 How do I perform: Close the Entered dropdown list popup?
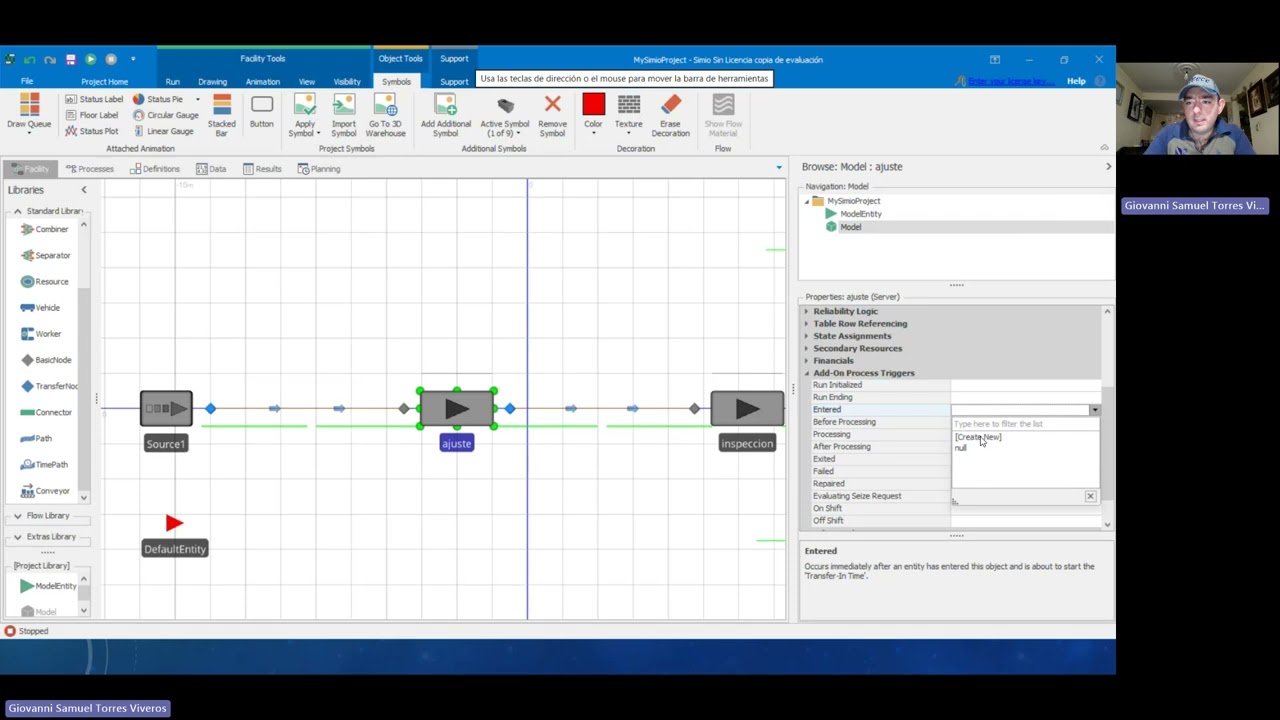(x=1090, y=496)
